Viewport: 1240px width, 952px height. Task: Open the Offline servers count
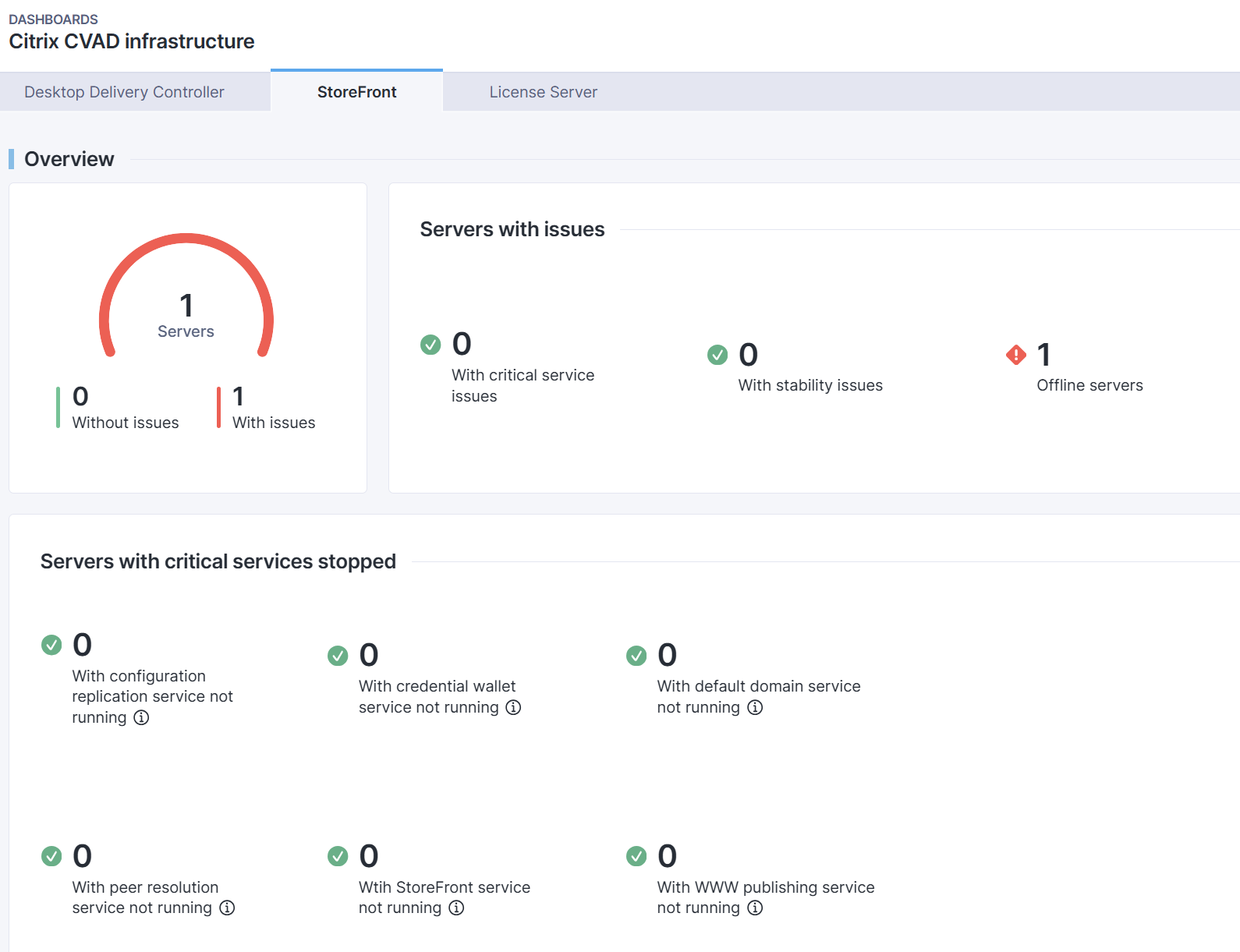click(x=1043, y=356)
